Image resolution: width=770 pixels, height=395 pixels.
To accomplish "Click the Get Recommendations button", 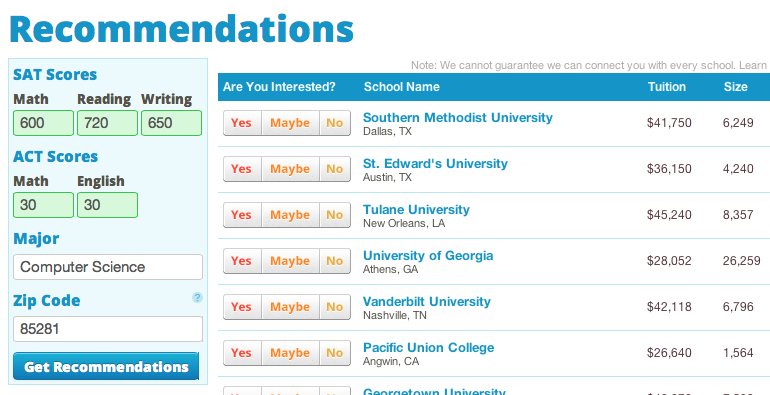I will (106, 367).
